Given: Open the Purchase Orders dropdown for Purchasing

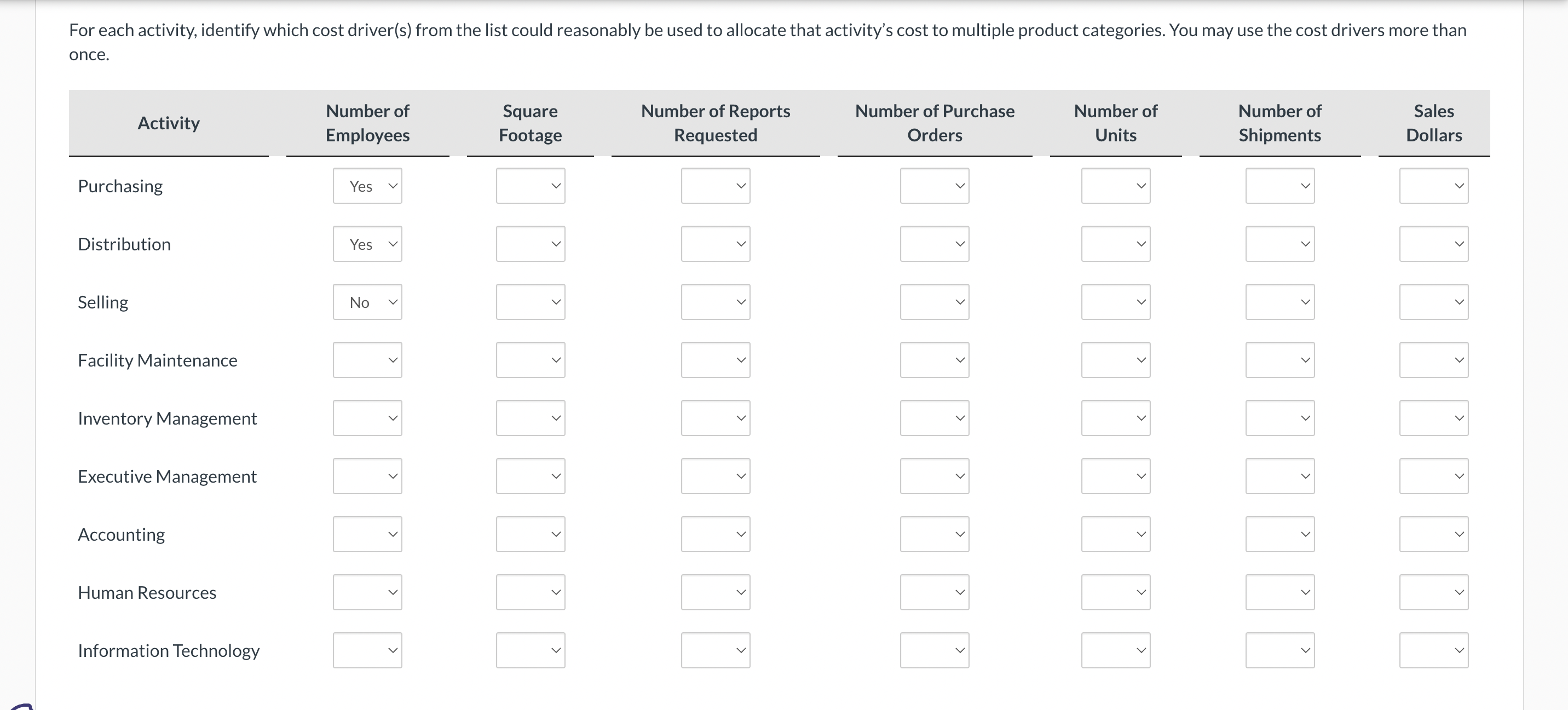Looking at the screenshot, I should (934, 186).
